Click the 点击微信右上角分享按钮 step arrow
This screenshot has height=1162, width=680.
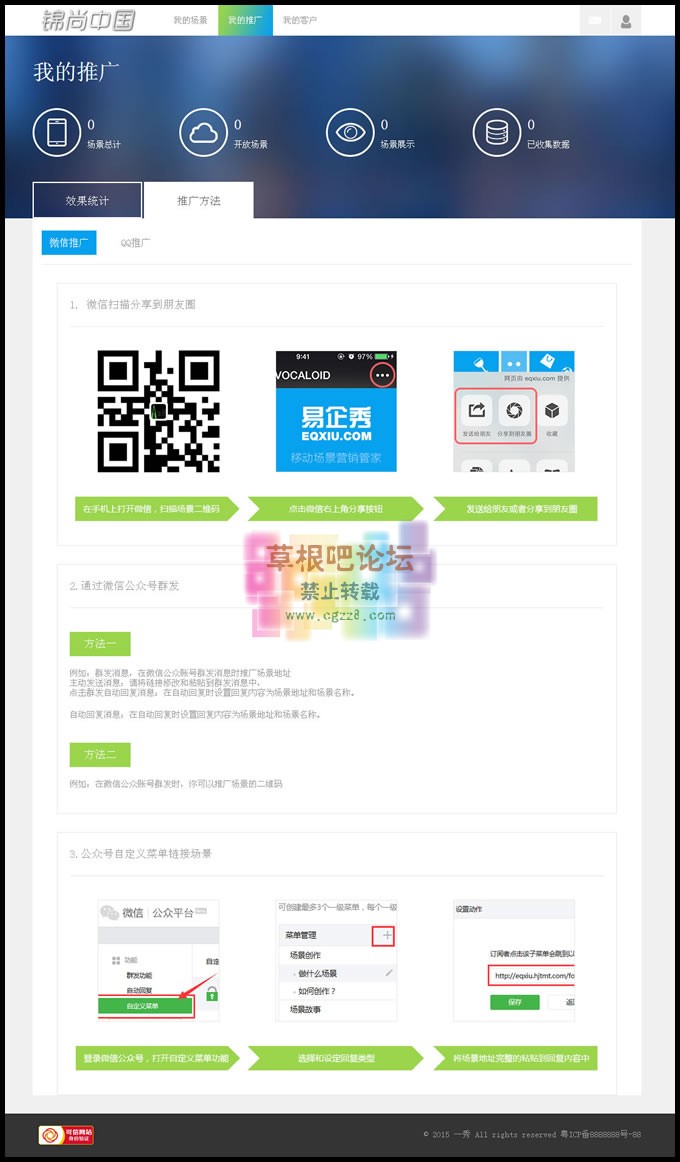click(336, 509)
